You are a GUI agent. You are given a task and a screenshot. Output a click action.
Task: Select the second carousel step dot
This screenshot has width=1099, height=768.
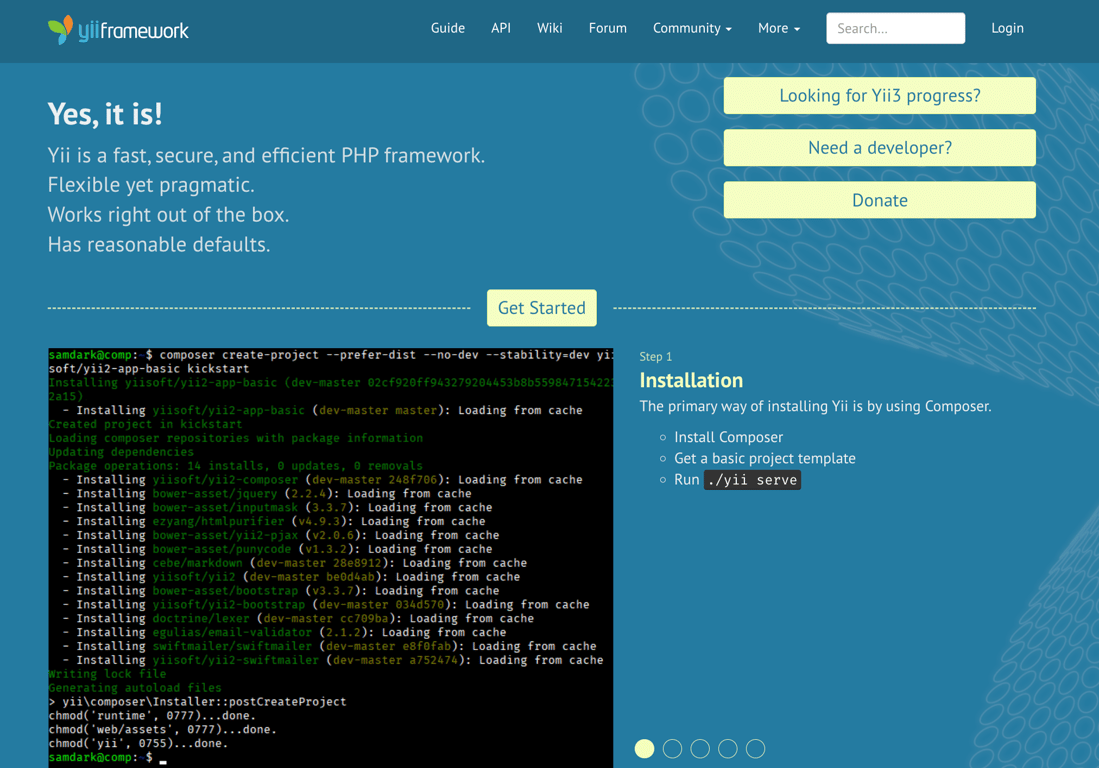point(672,748)
